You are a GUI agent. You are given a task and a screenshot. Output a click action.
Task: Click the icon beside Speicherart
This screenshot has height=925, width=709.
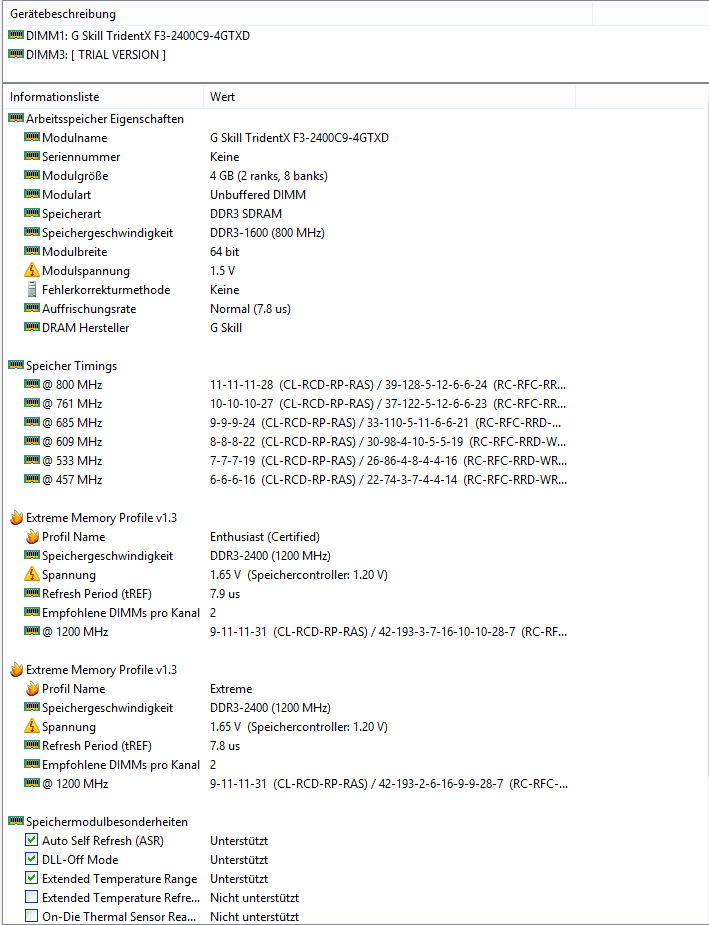(x=32, y=214)
